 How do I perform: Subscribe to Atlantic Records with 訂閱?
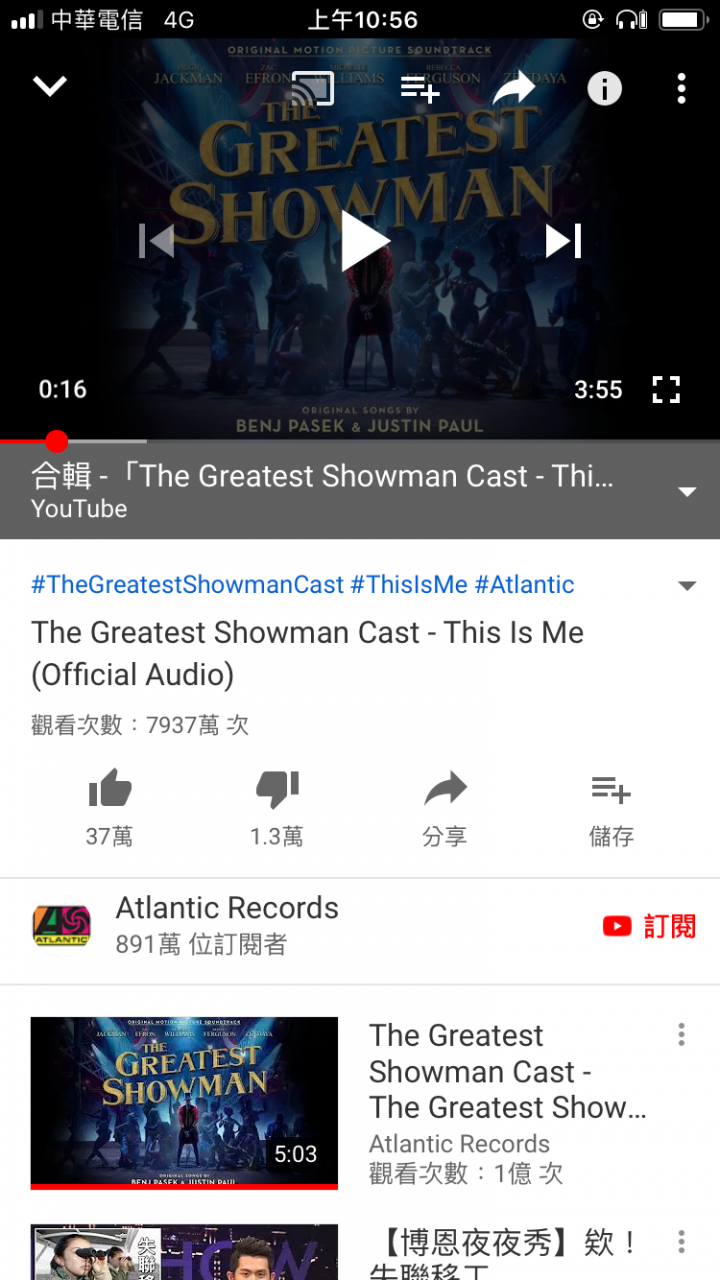(x=649, y=926)
